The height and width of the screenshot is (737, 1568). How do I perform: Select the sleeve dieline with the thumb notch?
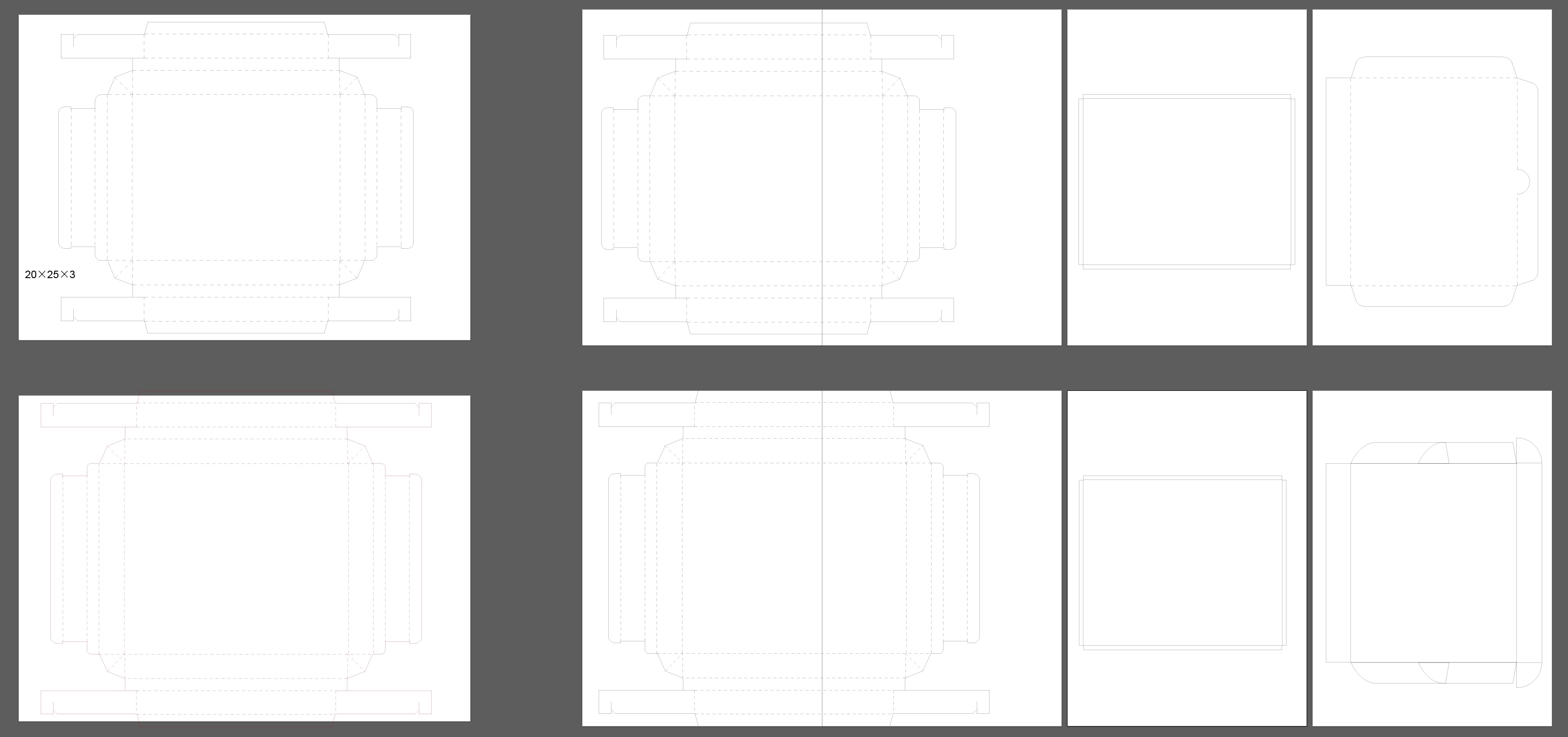[x=1432, y=181]
